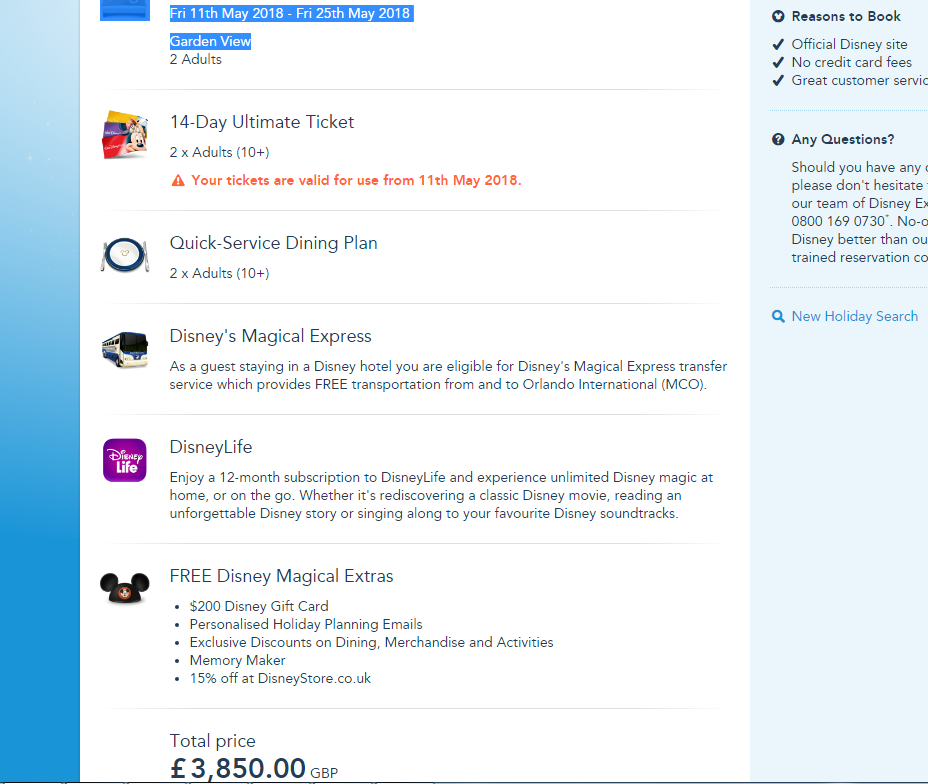Click checkmark next to No credit card fees

[778, 62]
